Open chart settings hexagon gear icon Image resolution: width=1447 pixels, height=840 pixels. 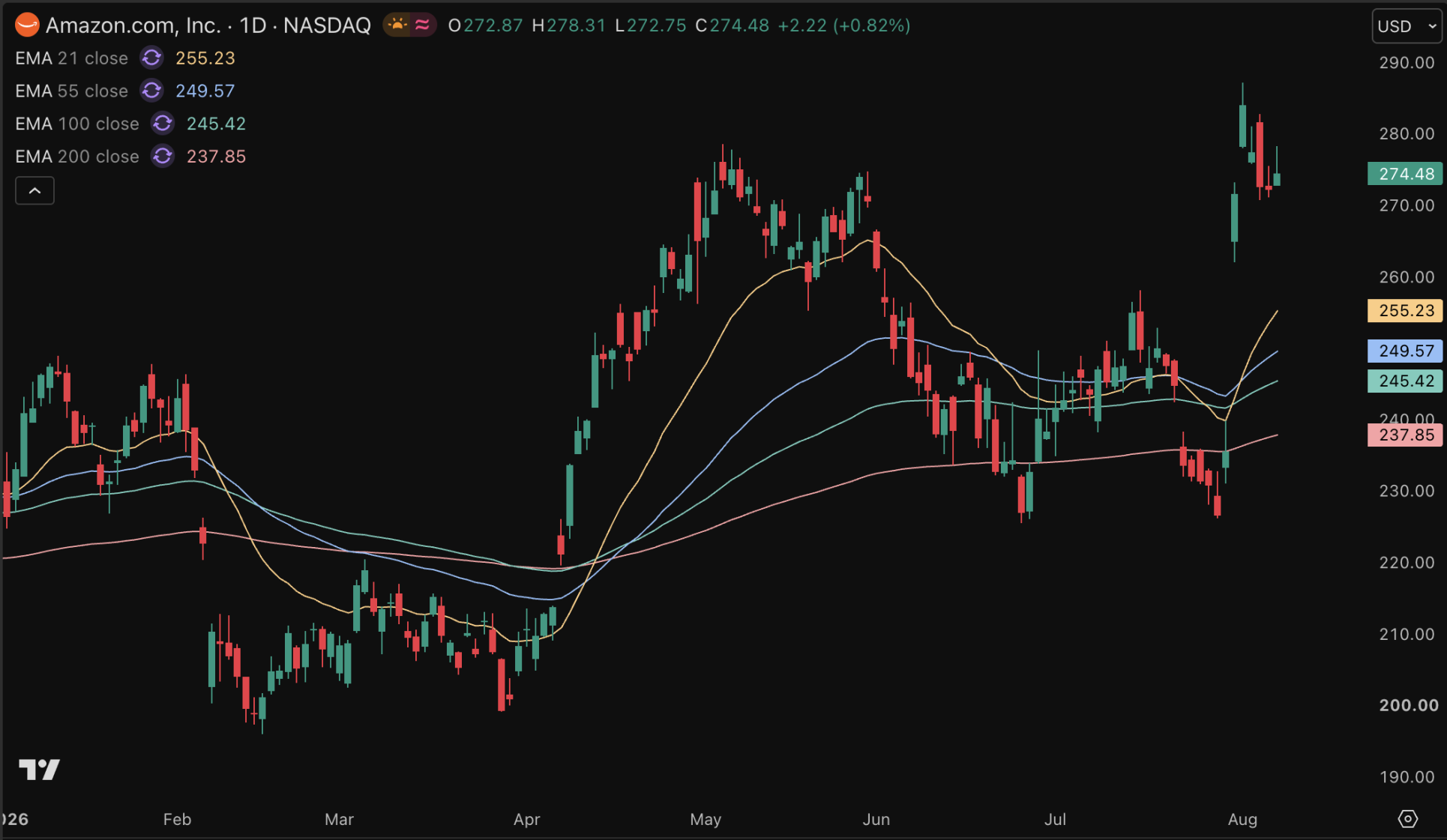tap(1408, 819)
